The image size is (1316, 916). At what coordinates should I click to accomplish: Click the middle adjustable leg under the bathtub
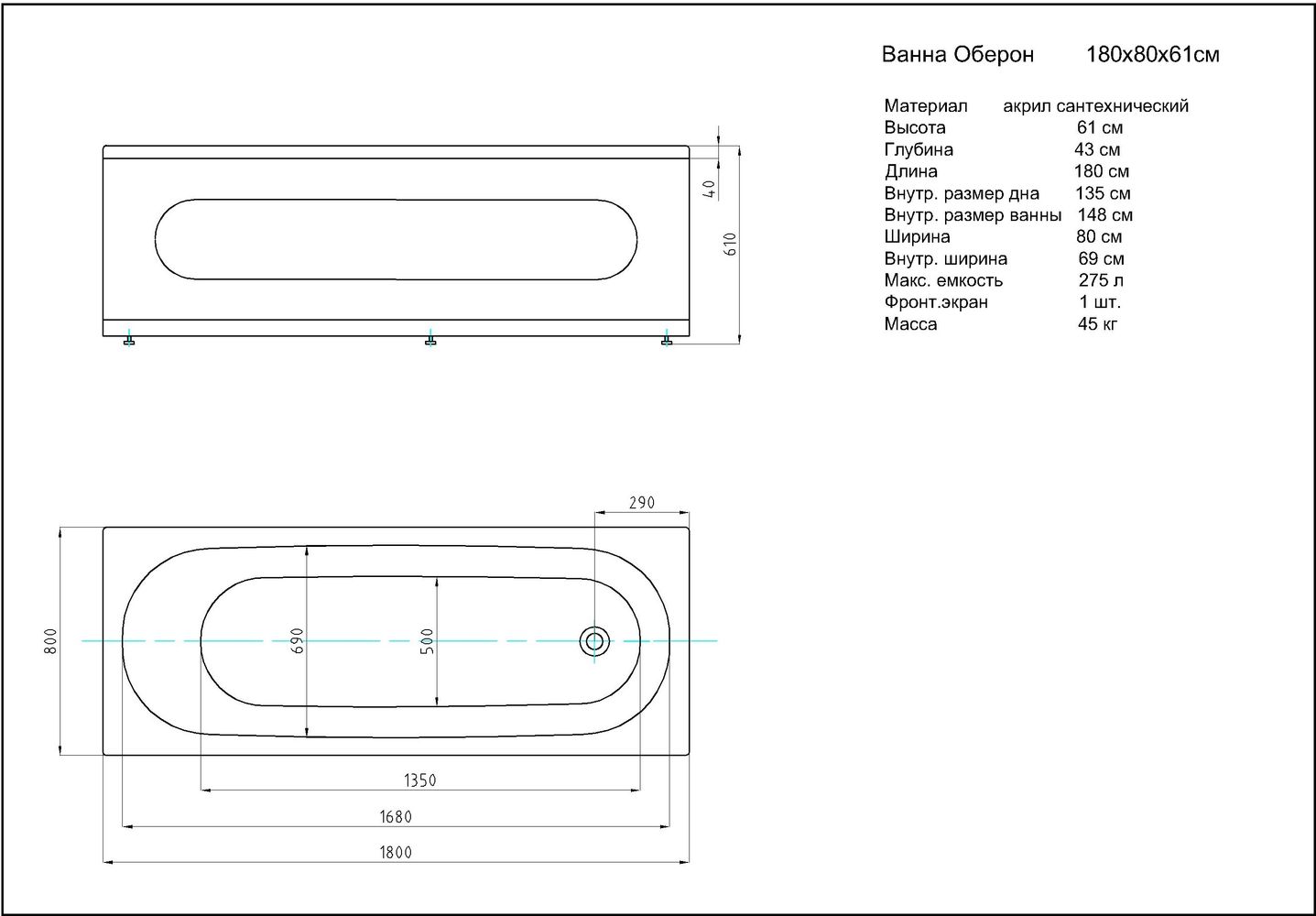430,341
